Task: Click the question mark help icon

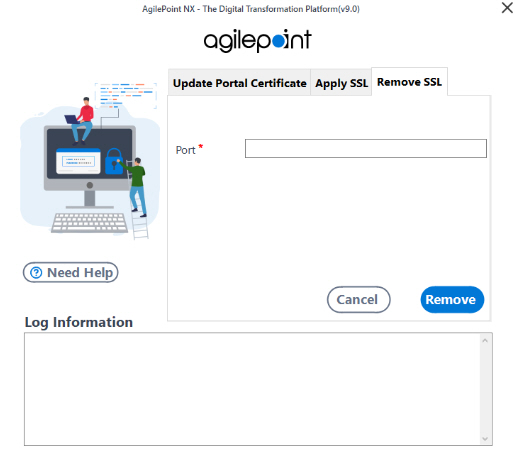Action: point(36,273)
